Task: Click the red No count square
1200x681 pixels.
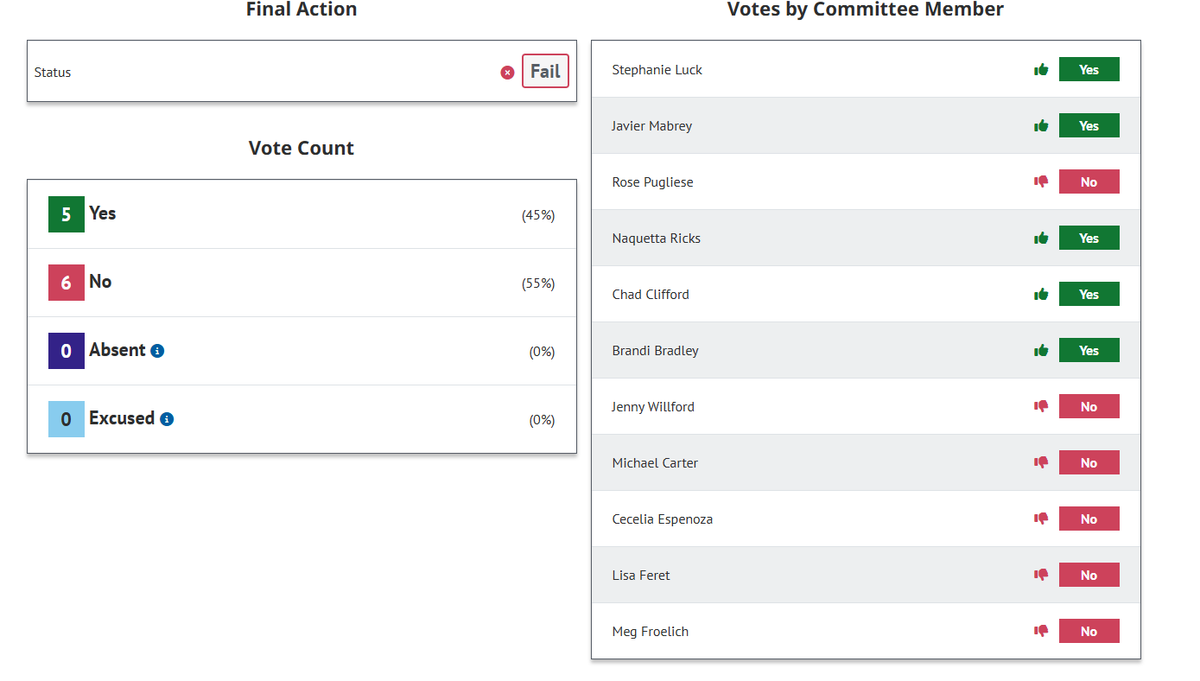Action: tap(66, 283)
